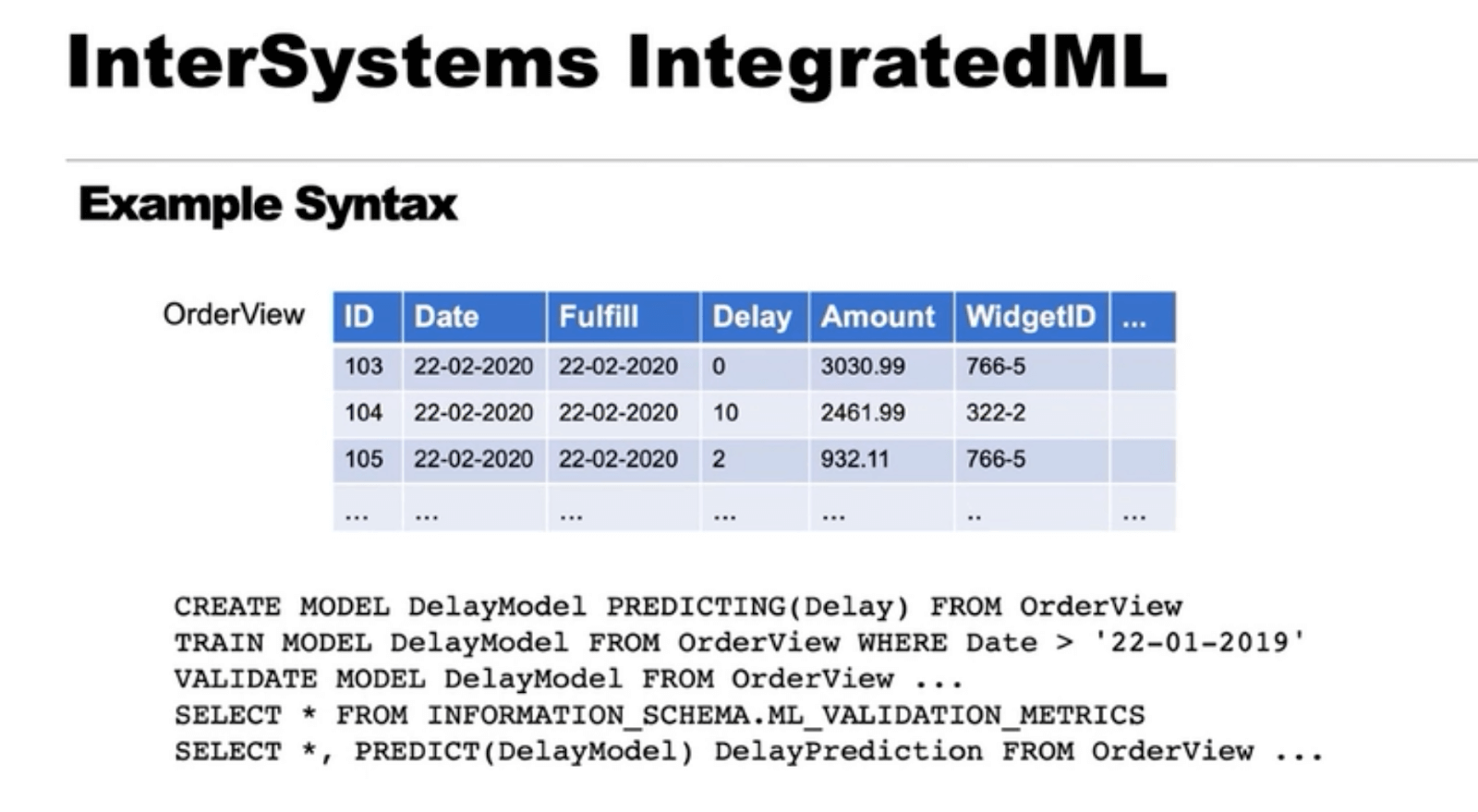Select the "WidgetID" column header
This screenshot has width=1478, height=812.
pos(1032,317)
